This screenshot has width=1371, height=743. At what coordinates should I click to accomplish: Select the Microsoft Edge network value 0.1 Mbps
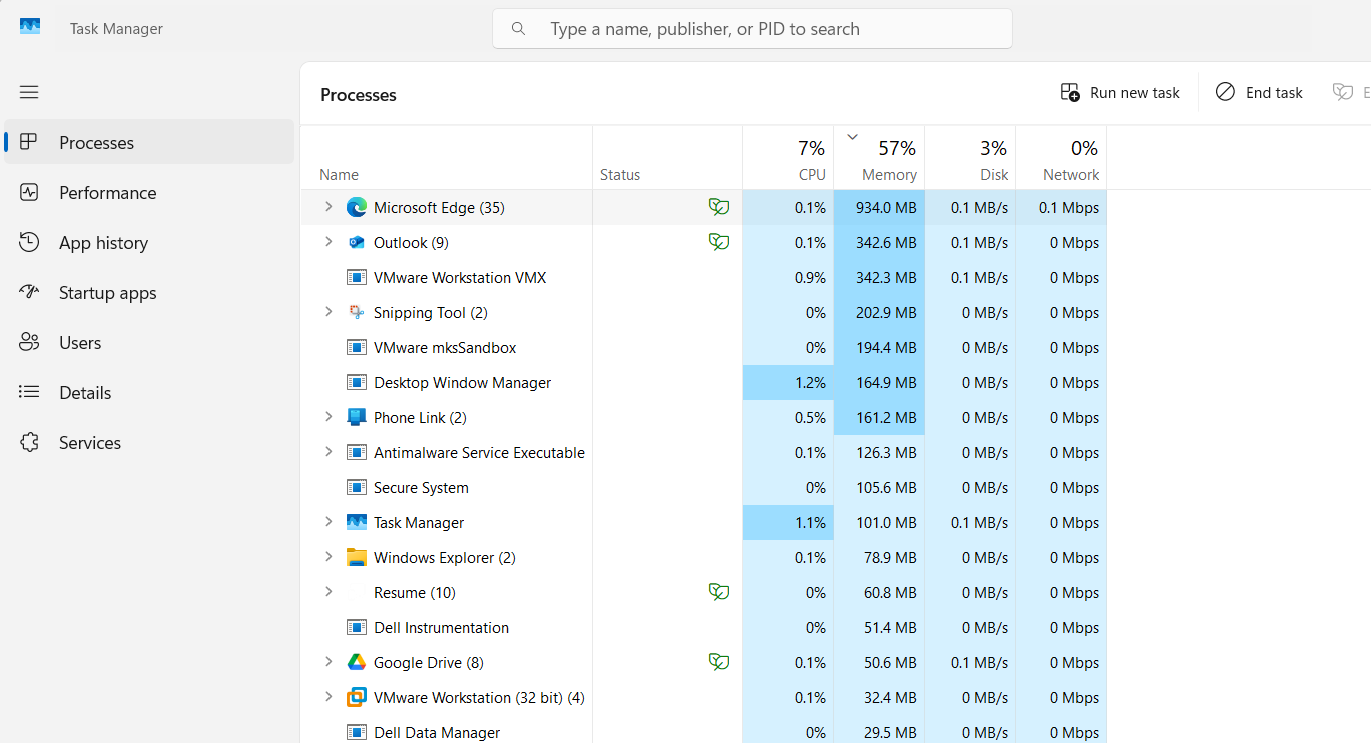[1069, 207]
